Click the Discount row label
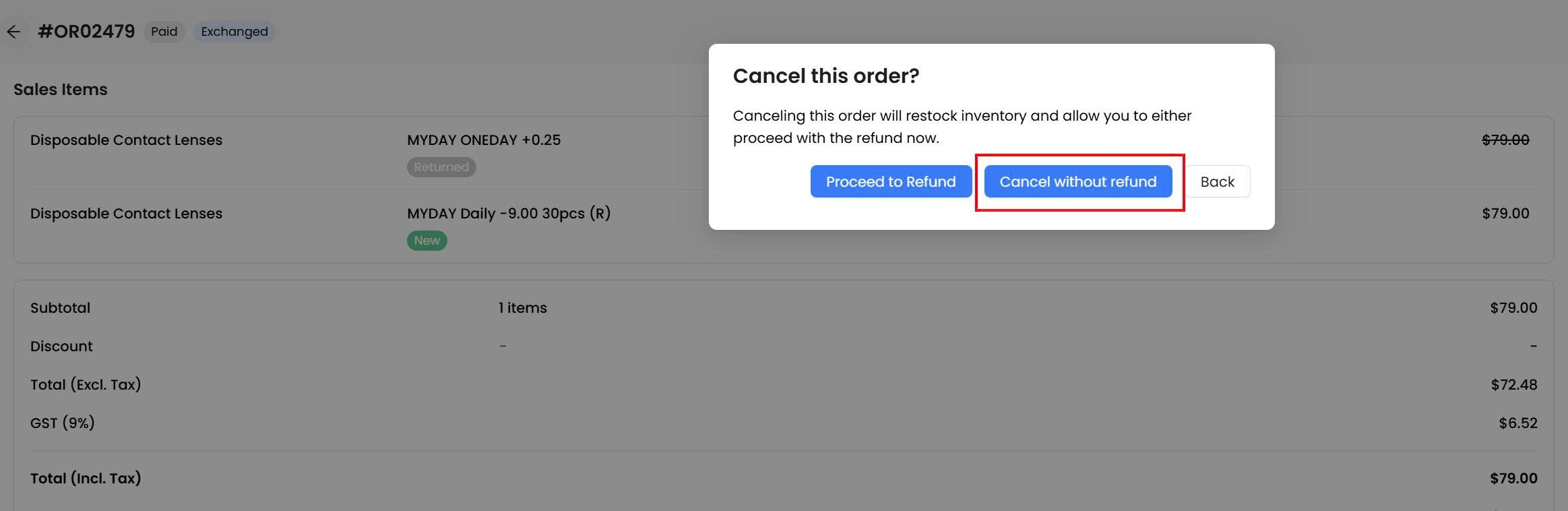 click(61, 347)
